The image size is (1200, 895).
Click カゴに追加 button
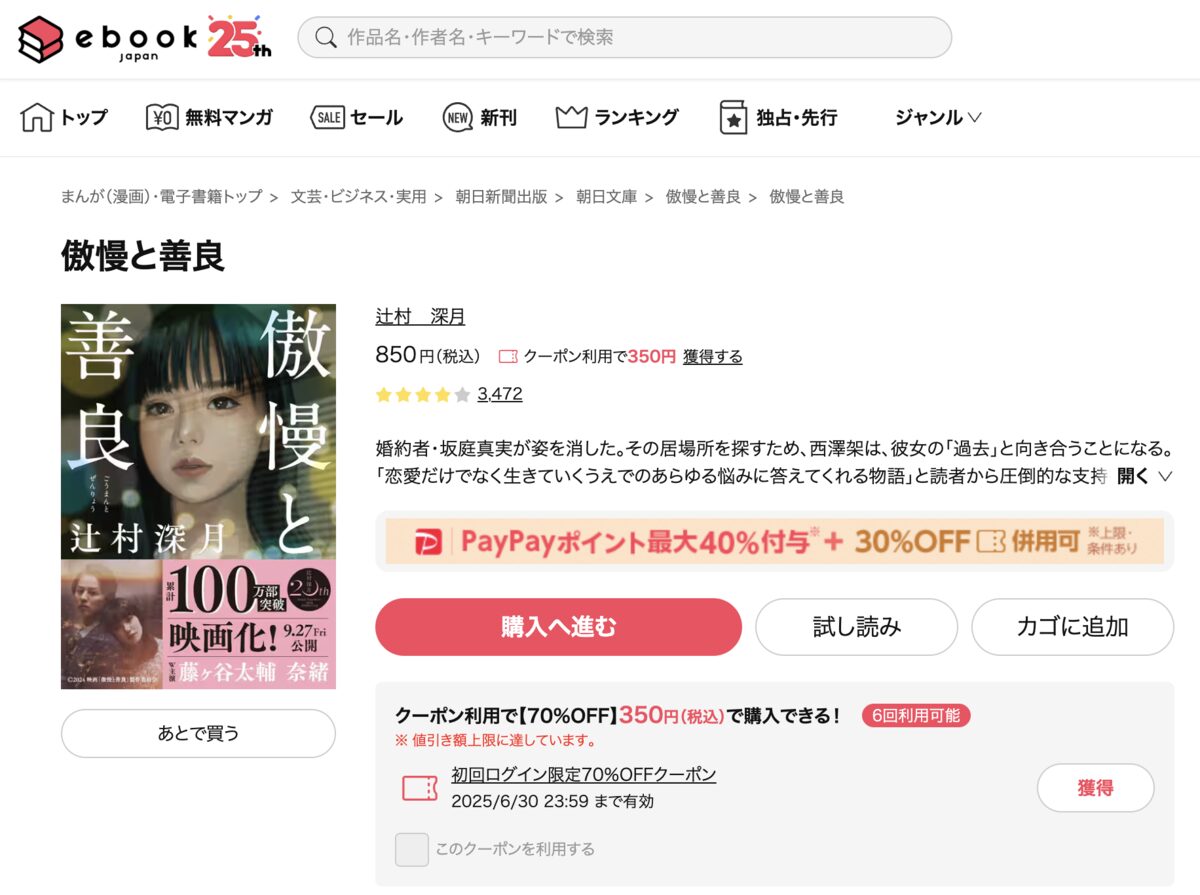(x=1072, y=627)
